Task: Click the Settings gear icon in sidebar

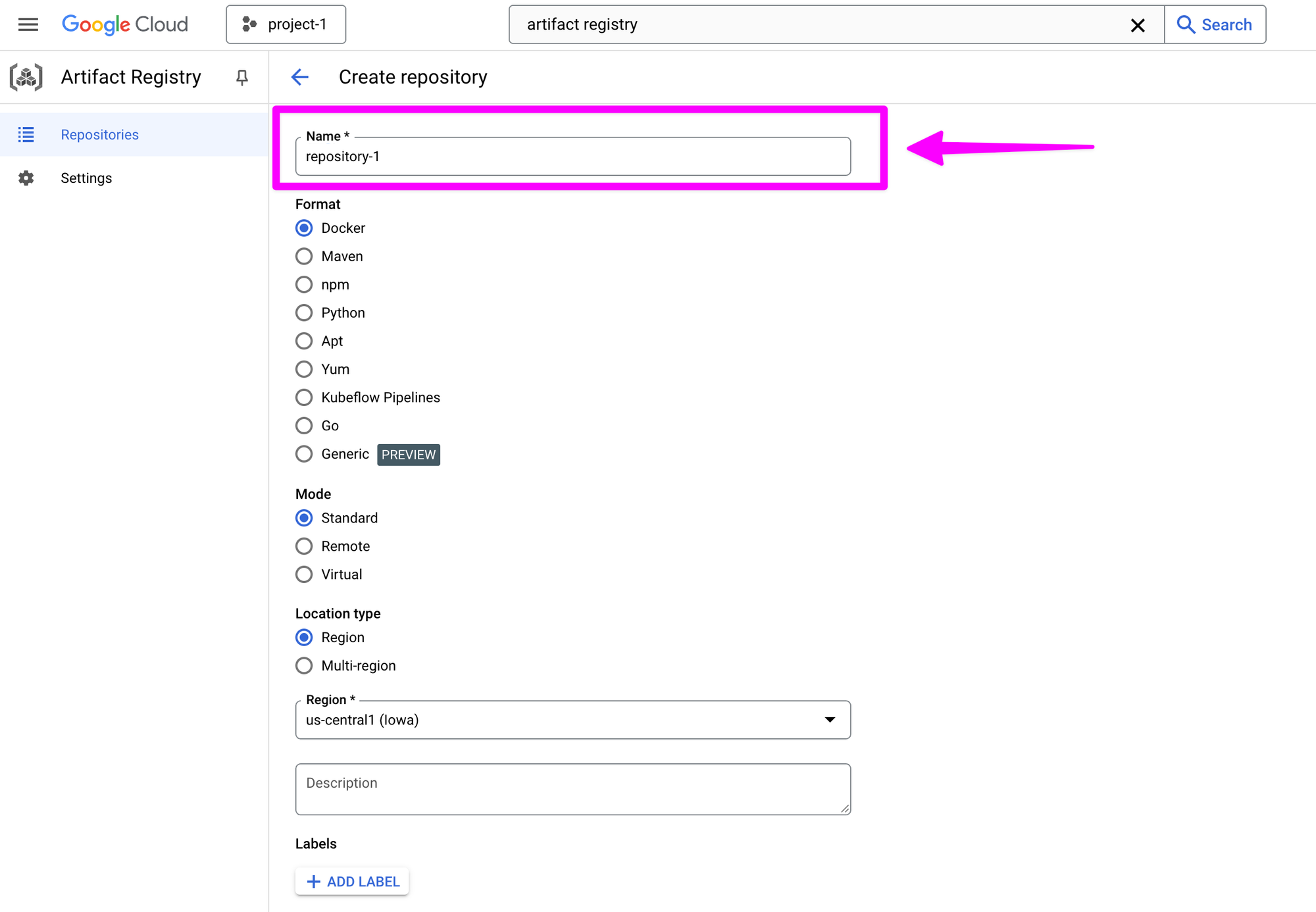Action: 26,178
